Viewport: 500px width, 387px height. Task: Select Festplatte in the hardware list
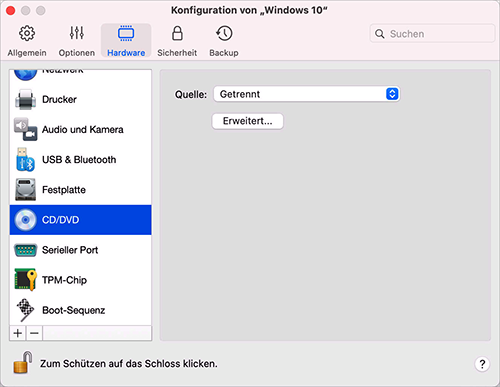point(81,190)
